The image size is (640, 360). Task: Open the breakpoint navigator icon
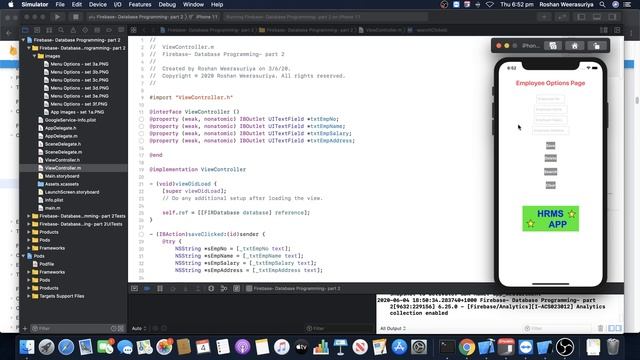point(109,30)
